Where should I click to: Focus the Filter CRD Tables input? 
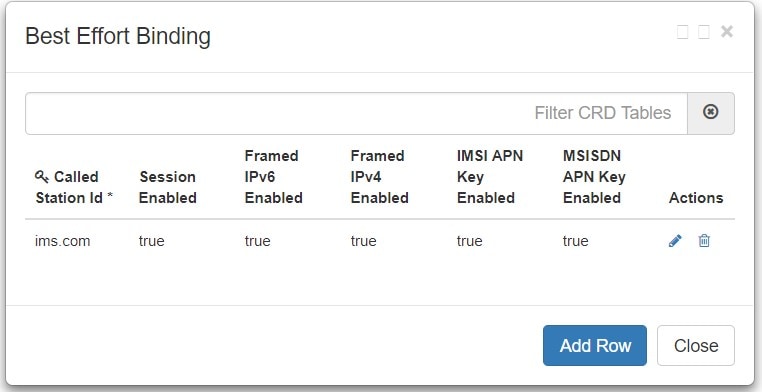[356, 113]
